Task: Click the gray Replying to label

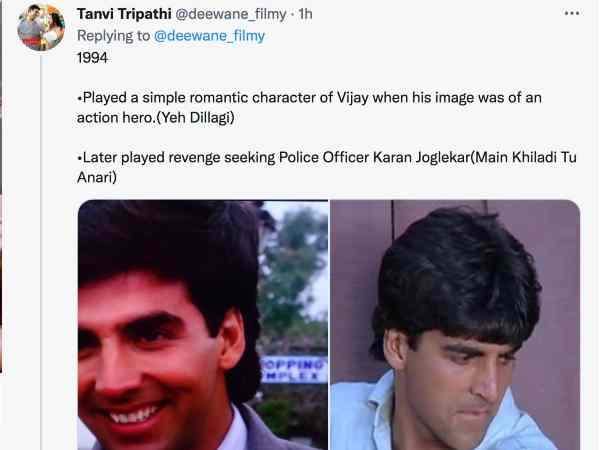Action: 113,36
